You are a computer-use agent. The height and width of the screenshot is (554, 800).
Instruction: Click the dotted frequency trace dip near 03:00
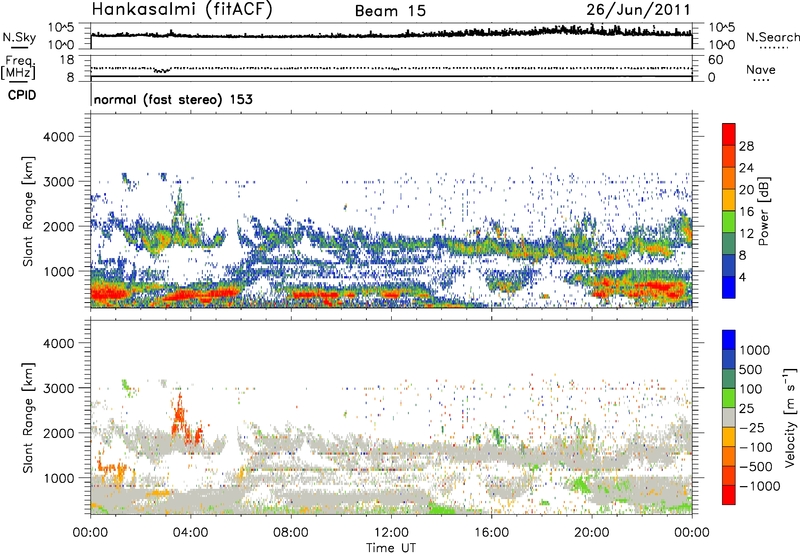click(x=163, y=70)
